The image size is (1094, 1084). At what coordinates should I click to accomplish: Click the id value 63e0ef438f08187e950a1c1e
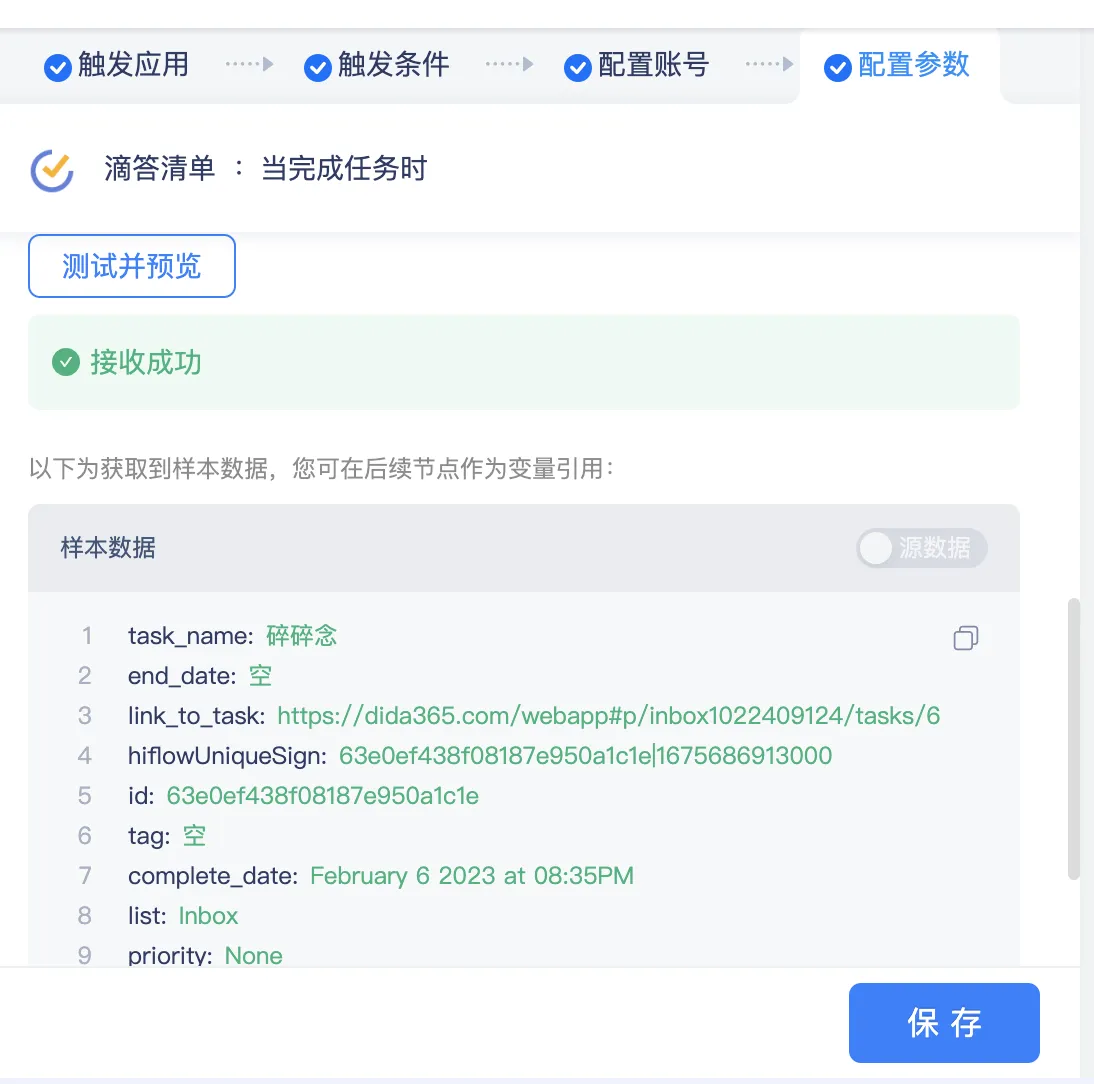click(322, 796)
